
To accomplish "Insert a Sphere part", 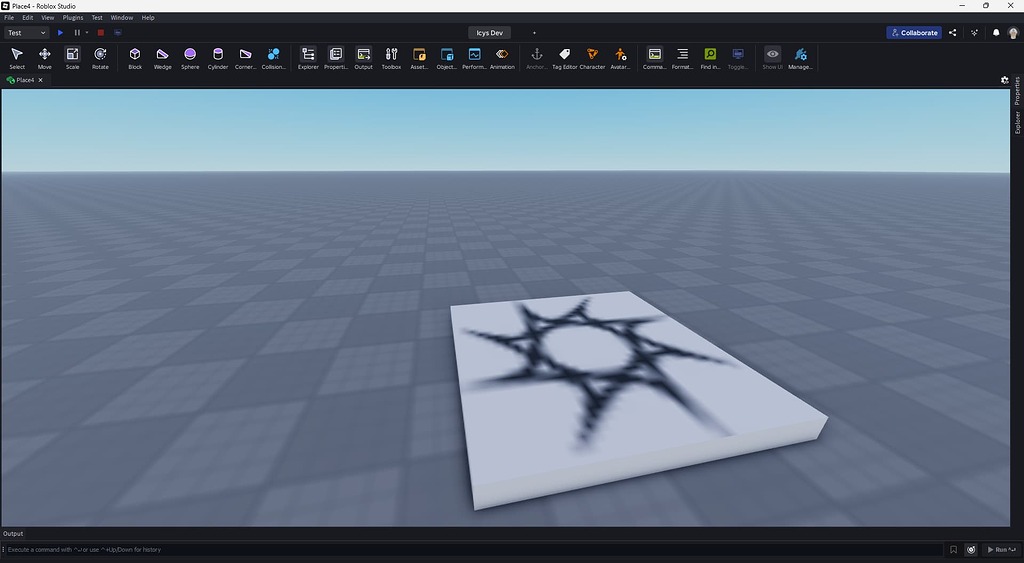I will [190, 58].
